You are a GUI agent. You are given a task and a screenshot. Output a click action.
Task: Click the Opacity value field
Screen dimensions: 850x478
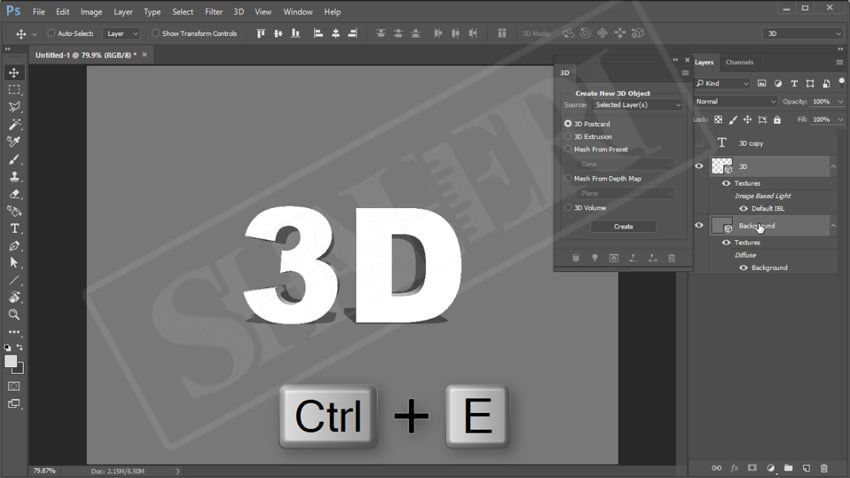tap(822, 102)
